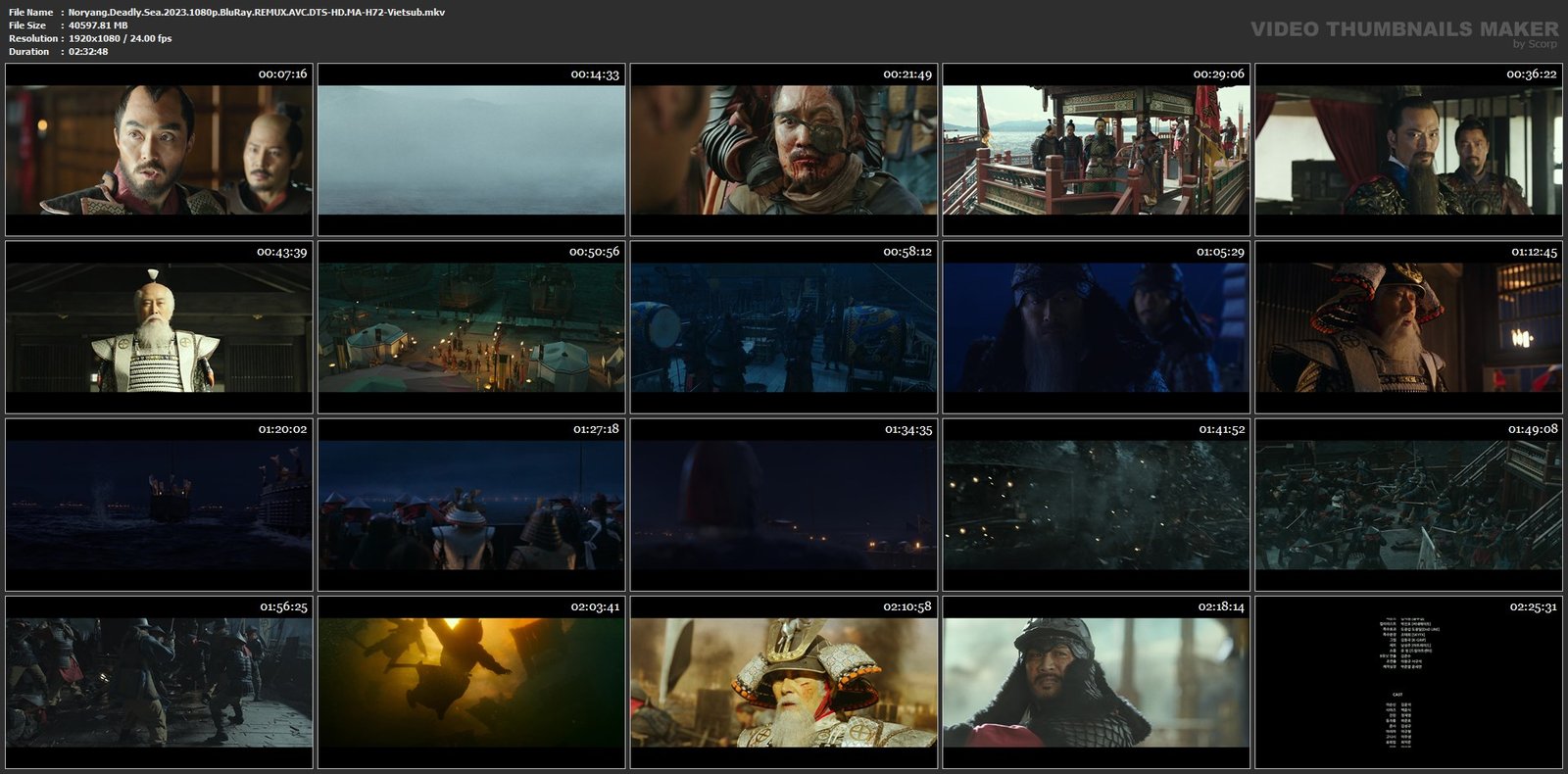Open the thumbnail at 00:14:33
The height and width of the screenshot is (774, 1568).
click(471, 150)
